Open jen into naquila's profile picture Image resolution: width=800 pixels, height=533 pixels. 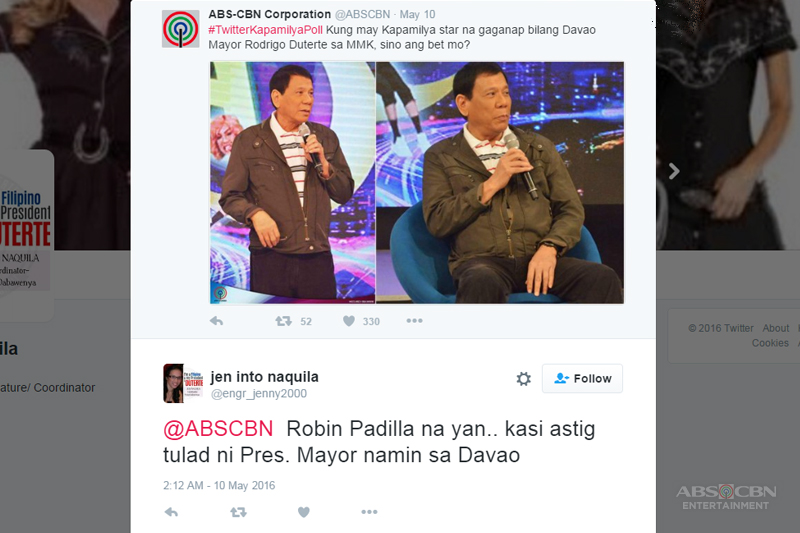pos(183,384)
